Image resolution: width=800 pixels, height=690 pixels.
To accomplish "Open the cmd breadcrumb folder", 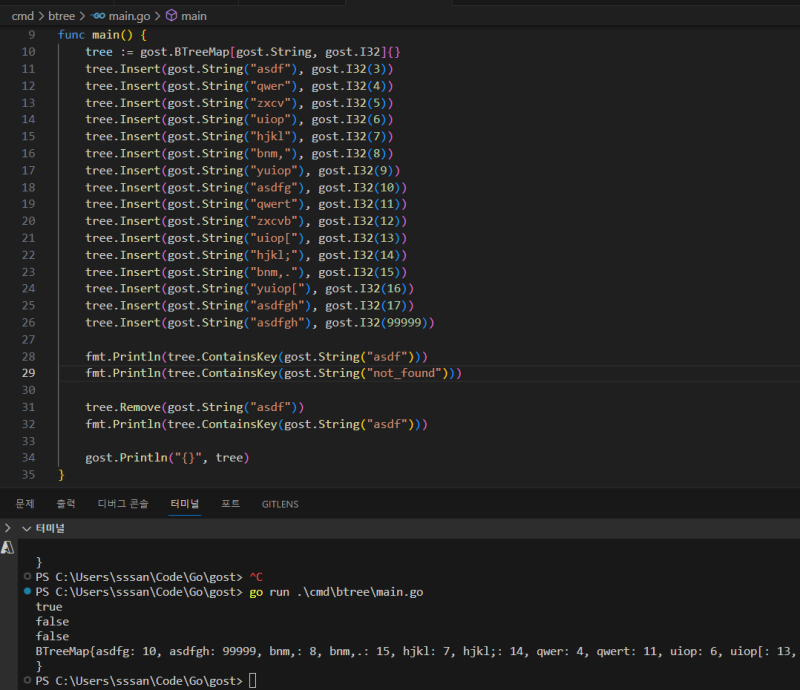I will pyautogui.click(x=22, y=16).
